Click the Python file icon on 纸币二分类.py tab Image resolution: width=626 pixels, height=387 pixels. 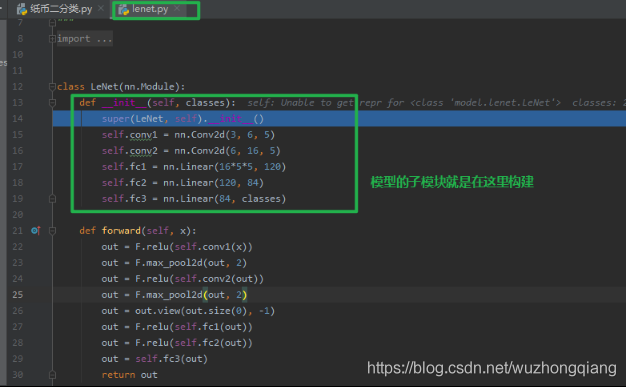coord(22,9)
